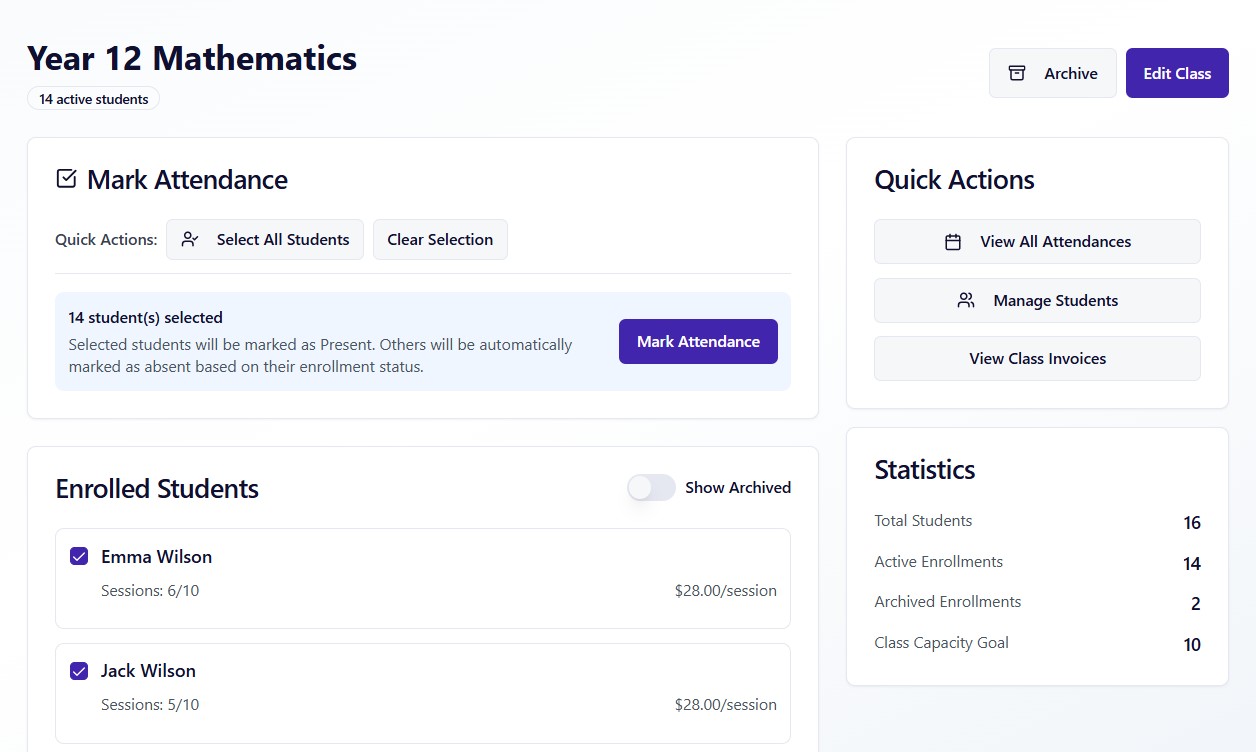Click the people icon in Manage Students

pyautogui.click(x=966, y=300)
